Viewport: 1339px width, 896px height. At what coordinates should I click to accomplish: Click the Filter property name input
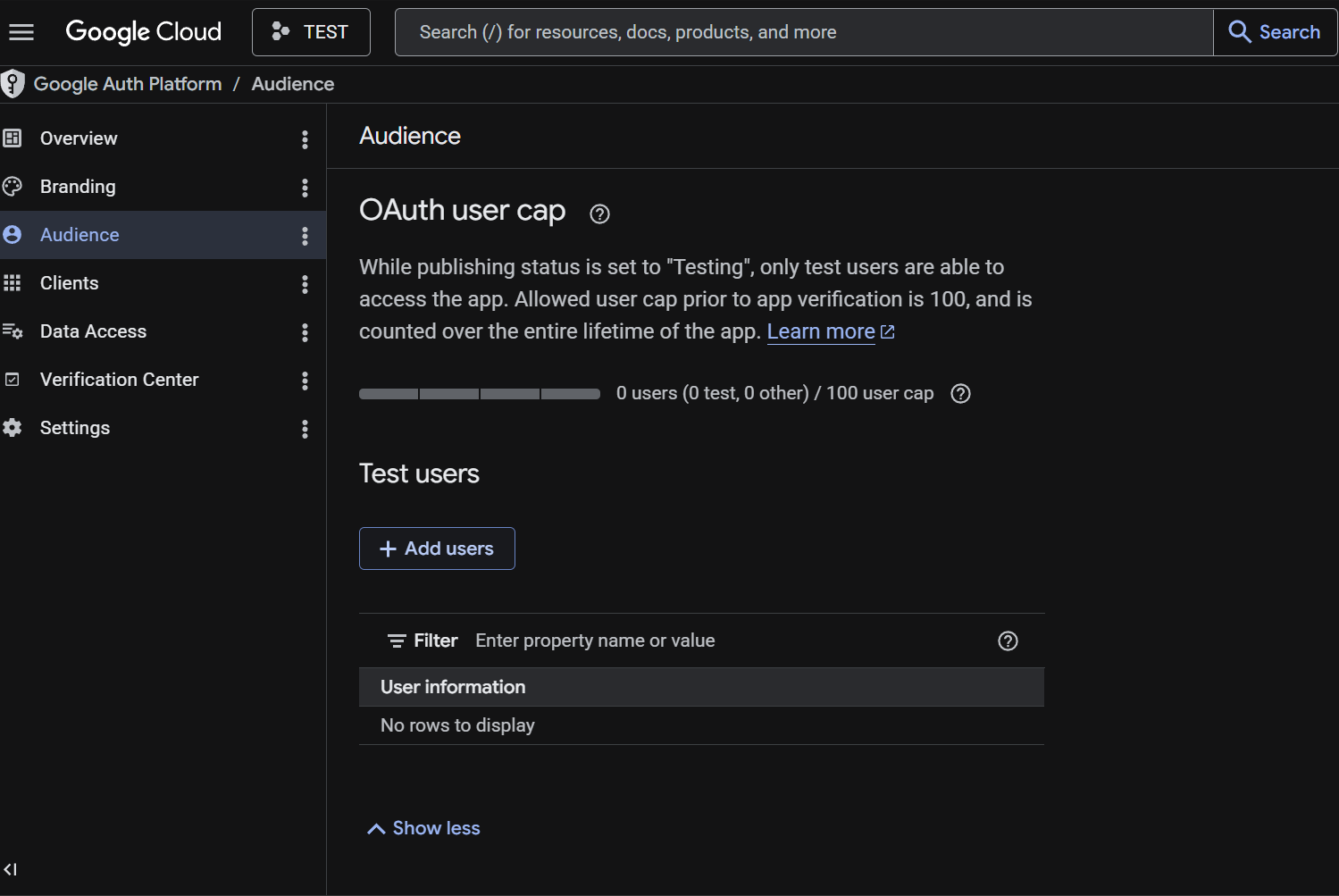coord(728,641)
